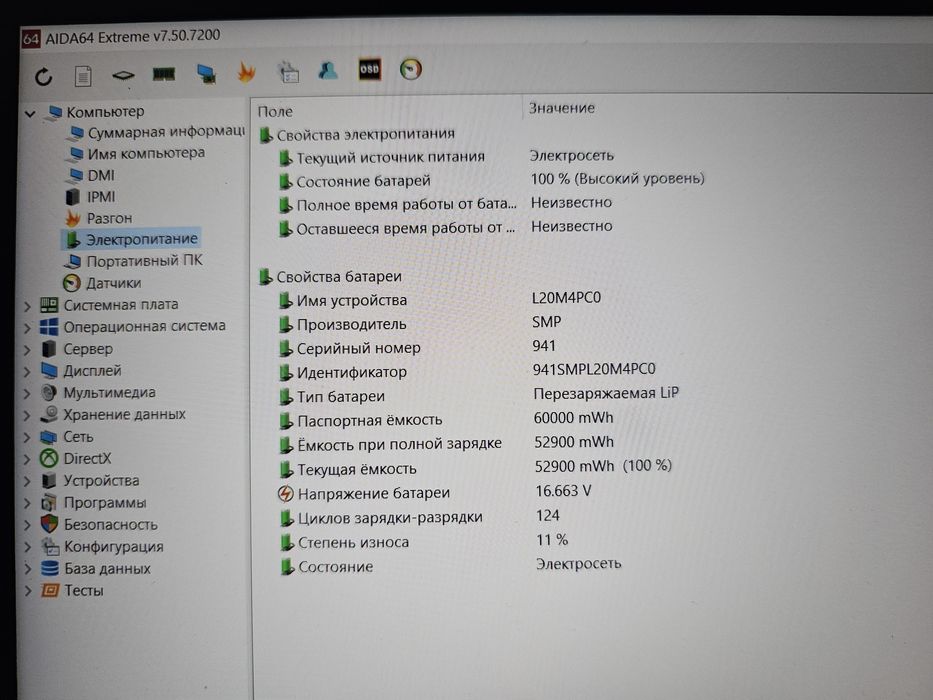Click the motherboard chip toolbar icon
Image resolution: width=933 pixels, height=700 pixels.
click(123, 75)
